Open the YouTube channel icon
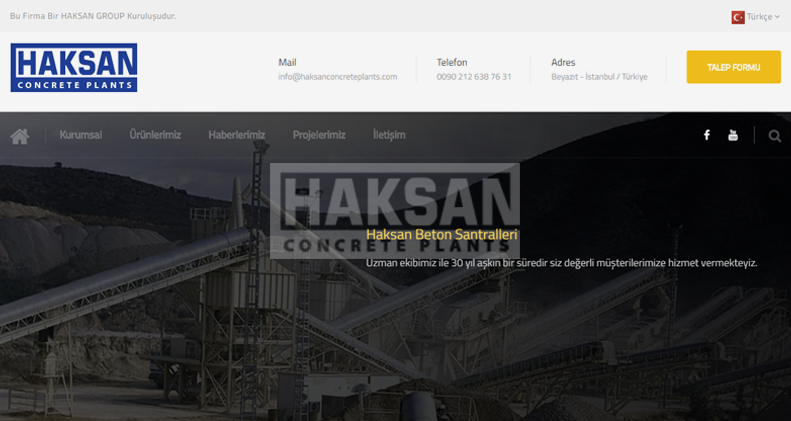The image size is (791, 421). click(x=733, y=135)
